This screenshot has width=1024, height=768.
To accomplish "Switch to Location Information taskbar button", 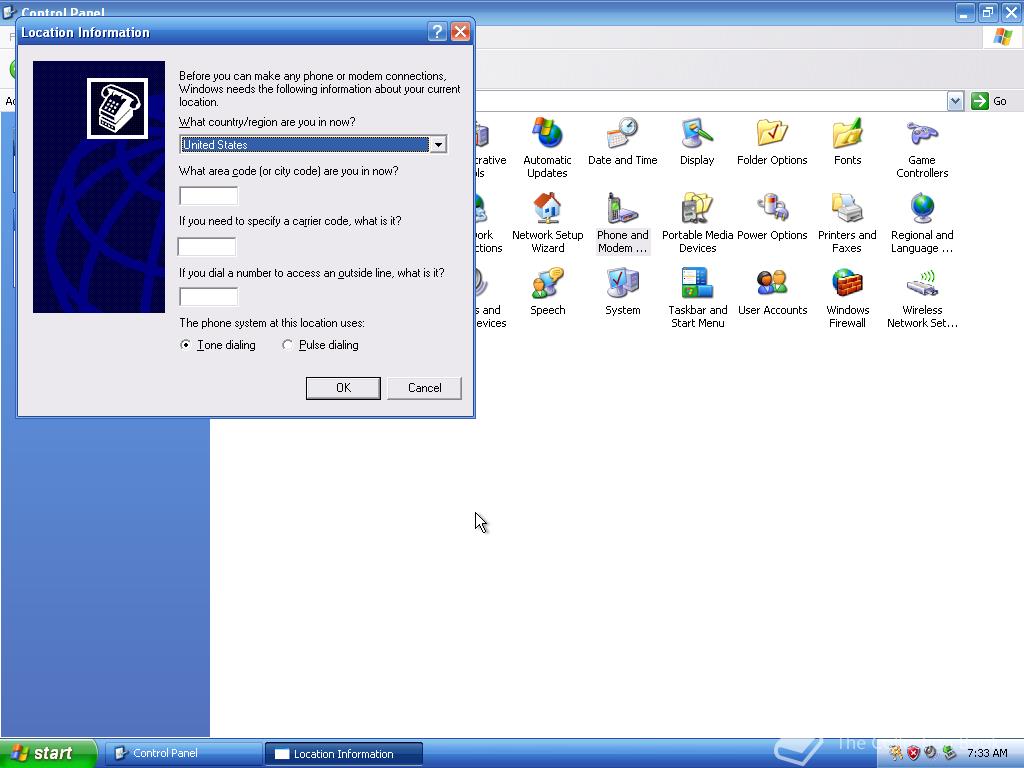I will coord(344,754).
